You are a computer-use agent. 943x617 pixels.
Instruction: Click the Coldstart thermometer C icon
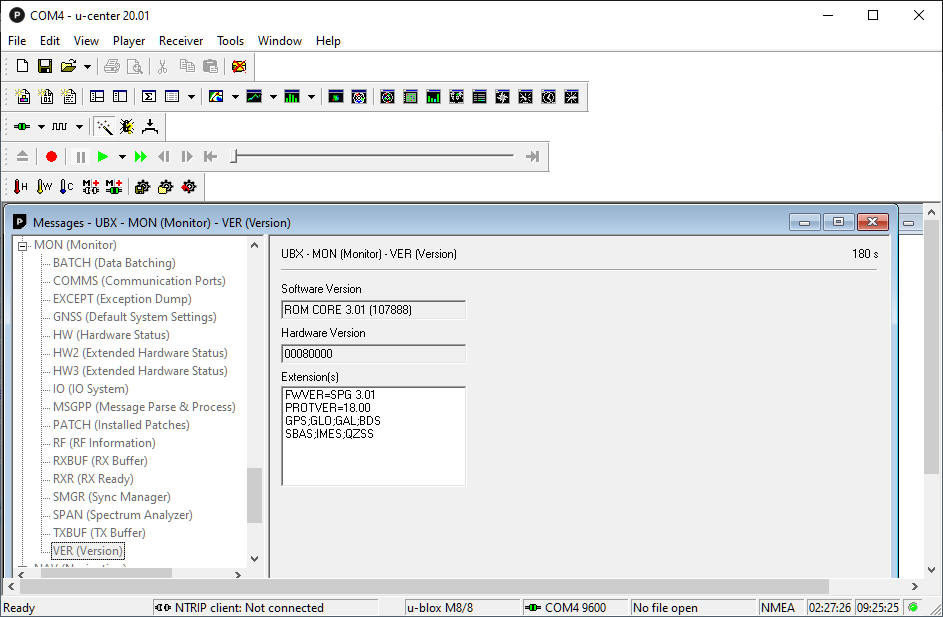67,186
